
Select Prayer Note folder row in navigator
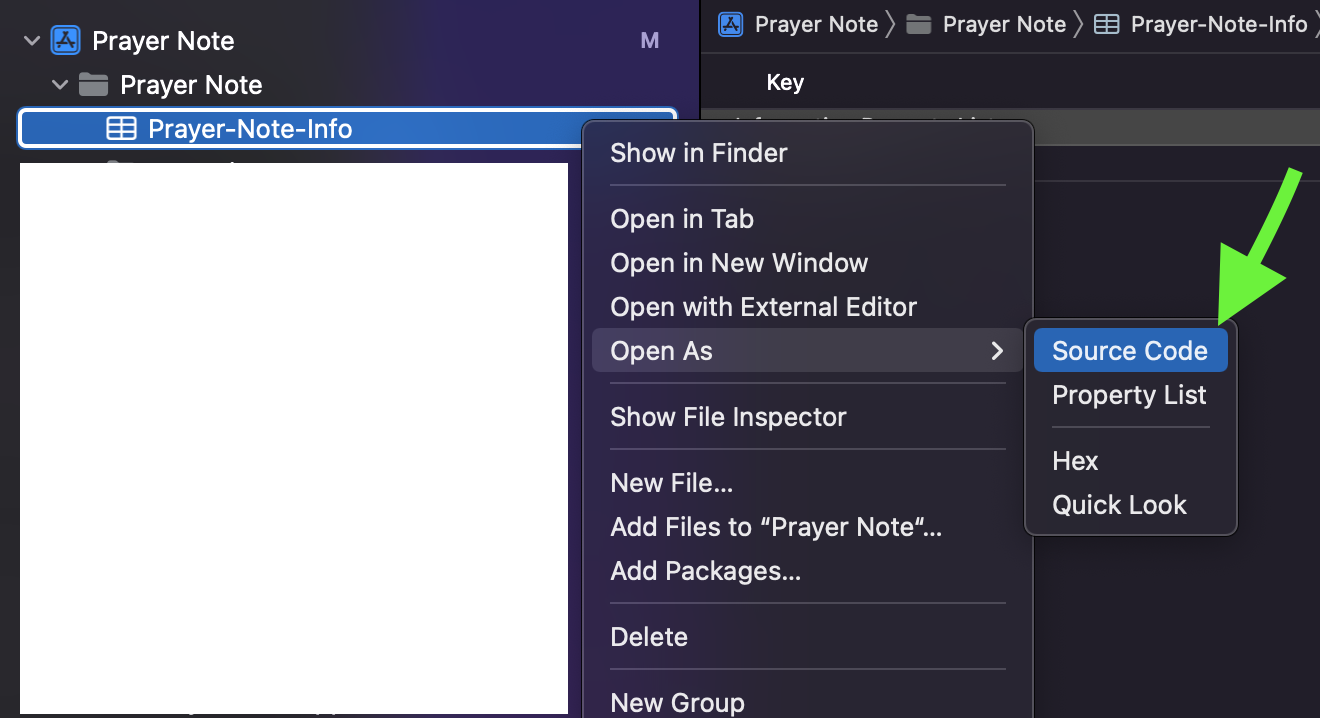(x=348, y=85)
